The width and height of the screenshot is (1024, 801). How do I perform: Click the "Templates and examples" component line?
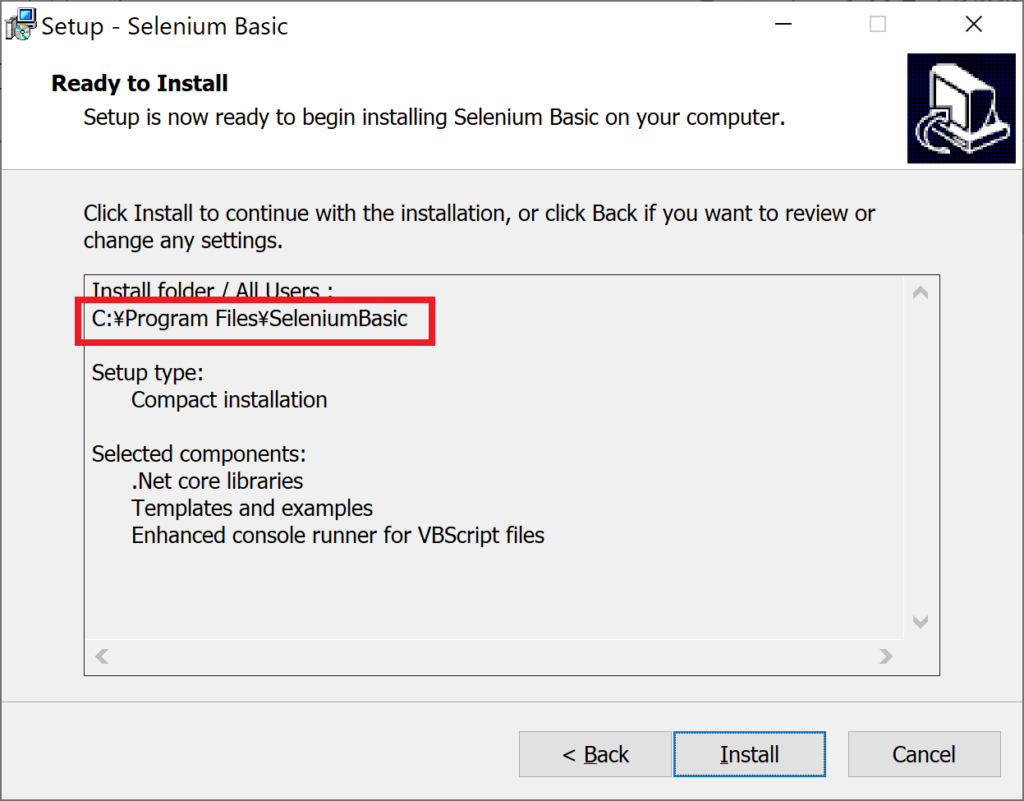(252, 508)
